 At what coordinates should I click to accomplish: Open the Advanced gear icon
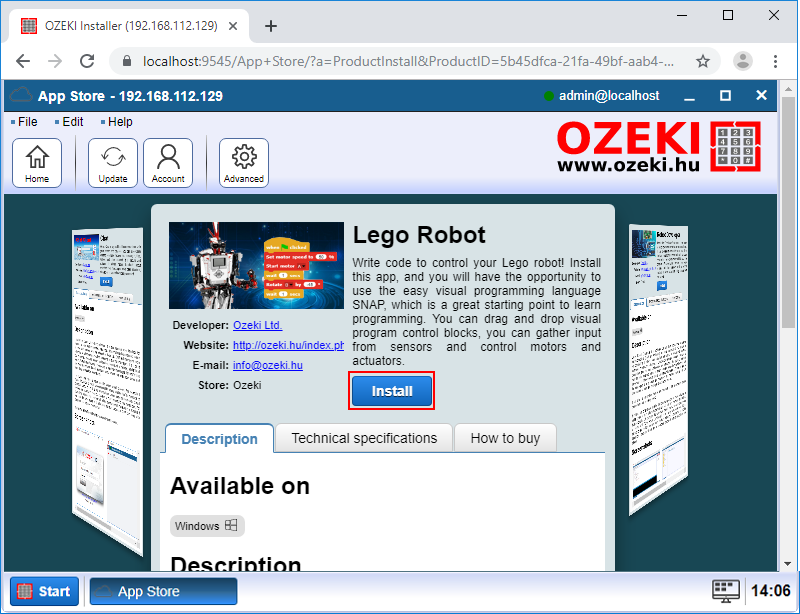coord(244,163)
